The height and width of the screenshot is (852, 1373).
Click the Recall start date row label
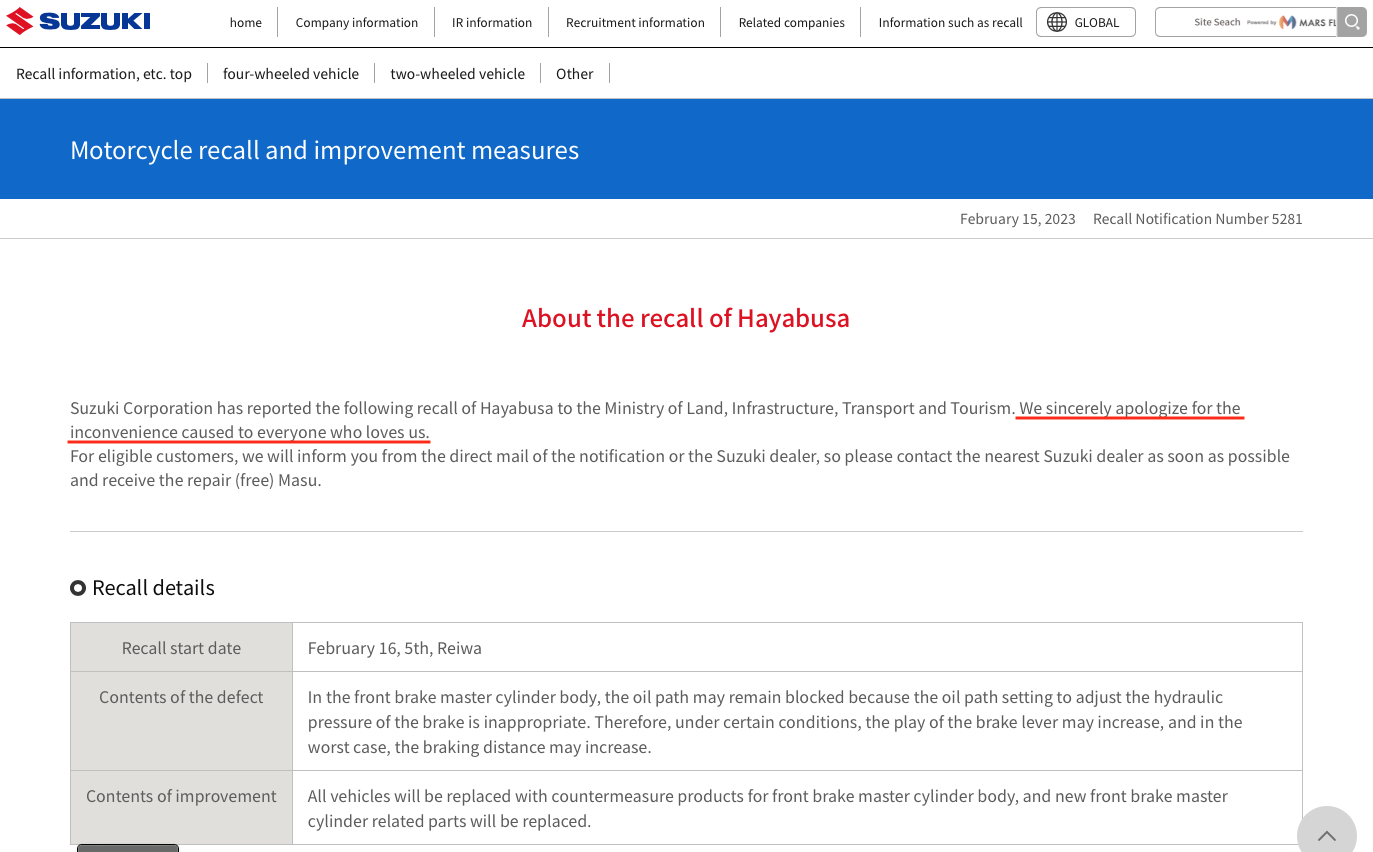click(181, 648)
